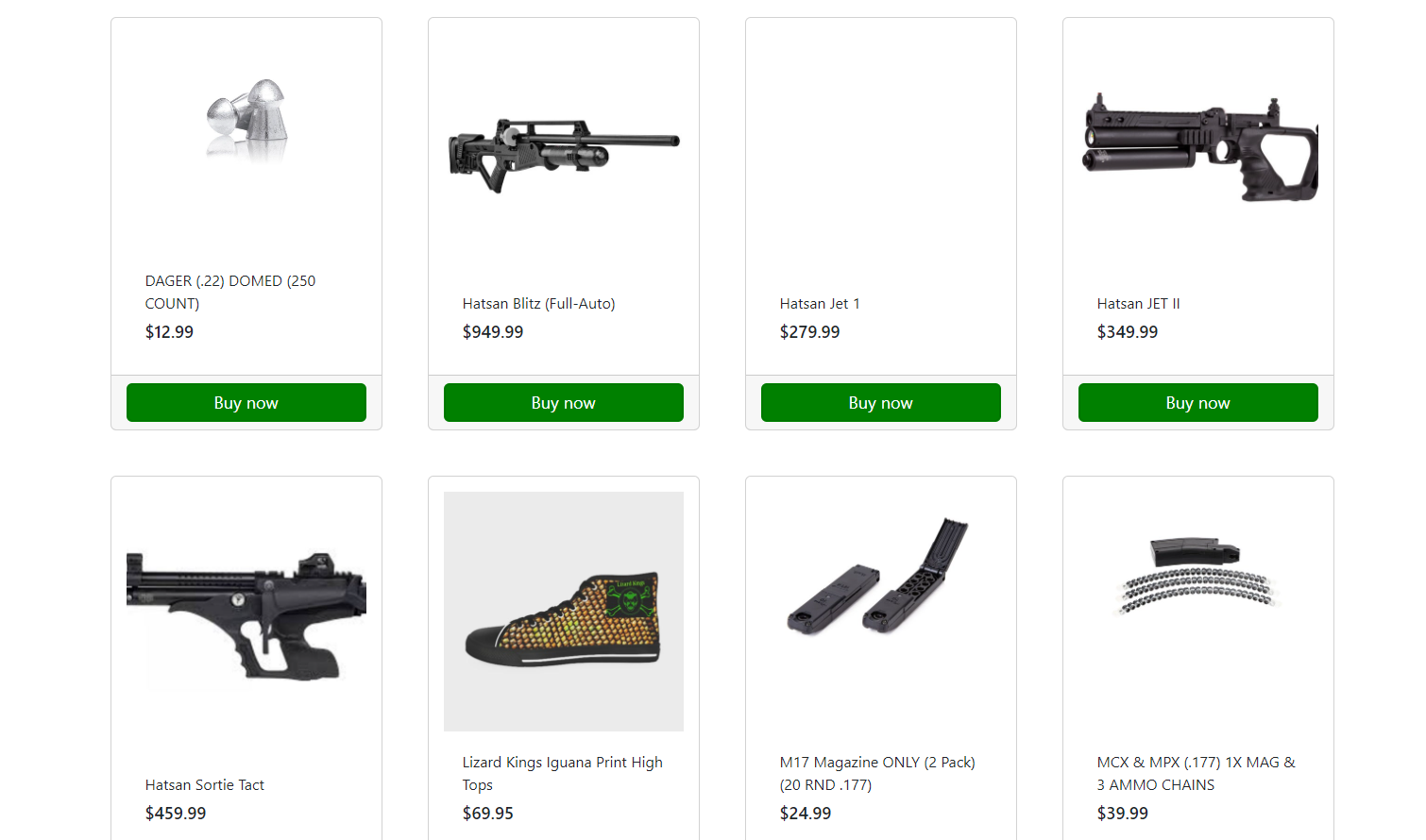Select the Hatsan Jet 1 product name

[820, 304]
